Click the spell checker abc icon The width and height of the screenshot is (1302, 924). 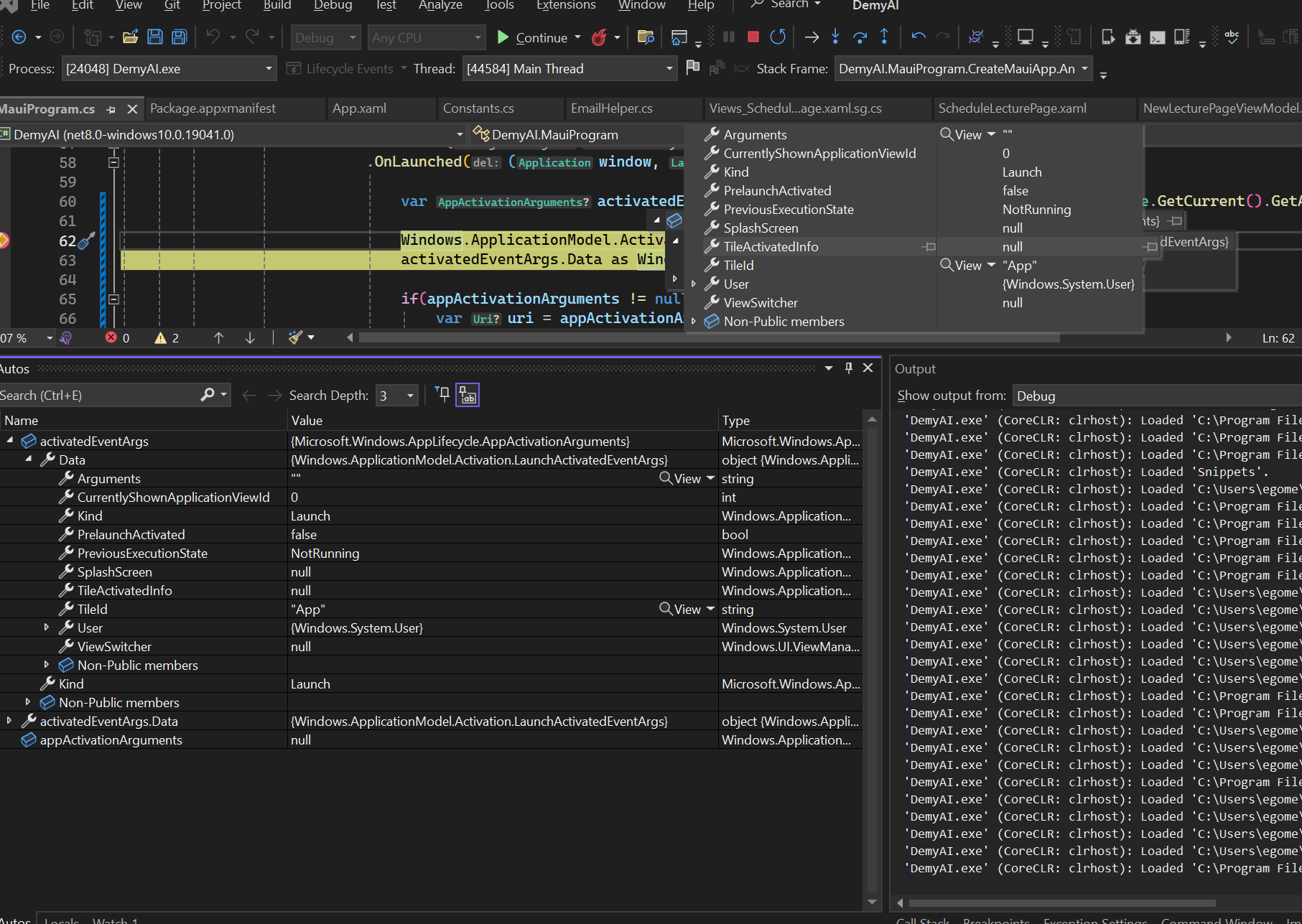coord(1232,36)
